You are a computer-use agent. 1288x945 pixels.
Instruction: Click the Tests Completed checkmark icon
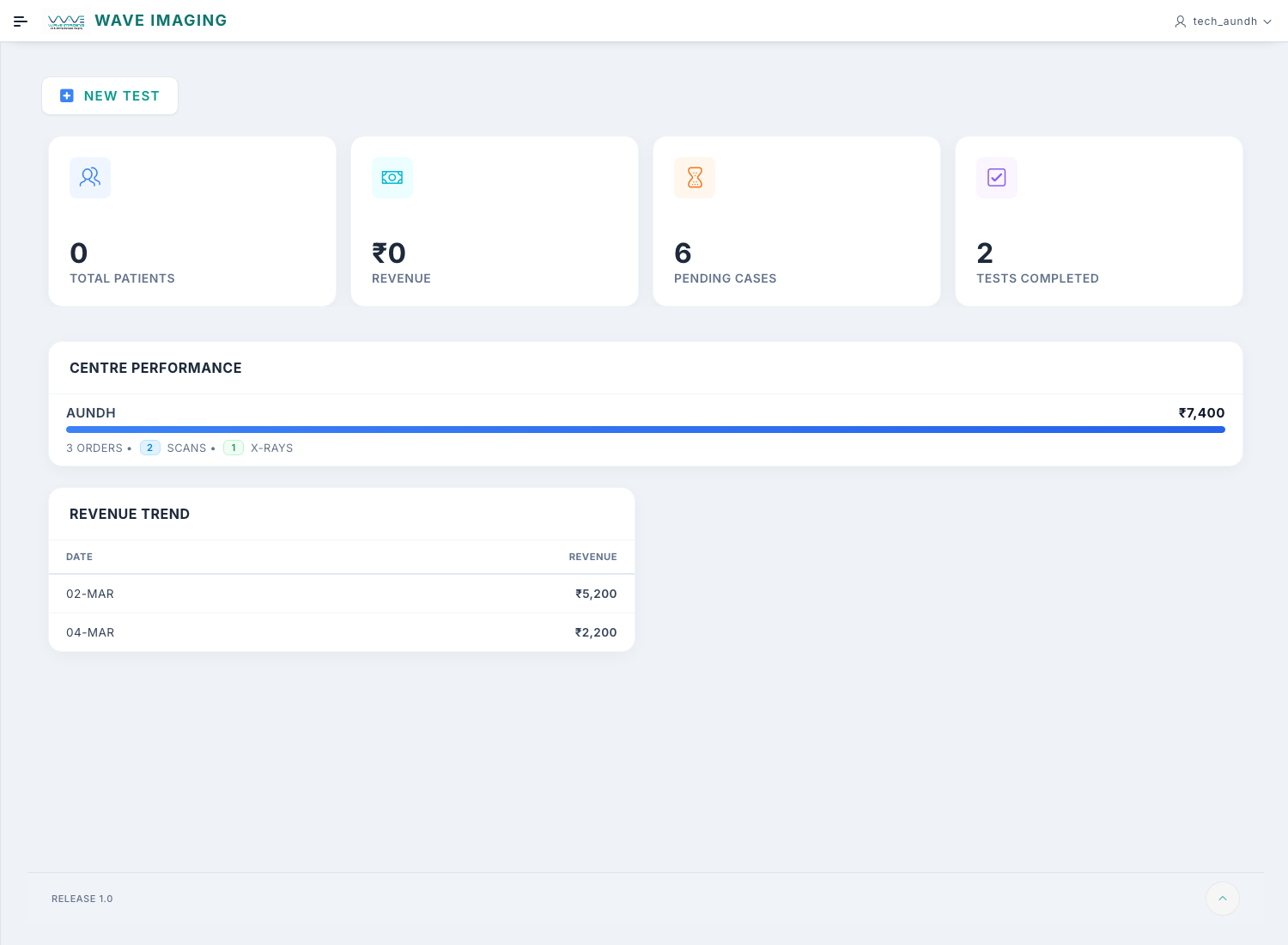click(997, 178)
